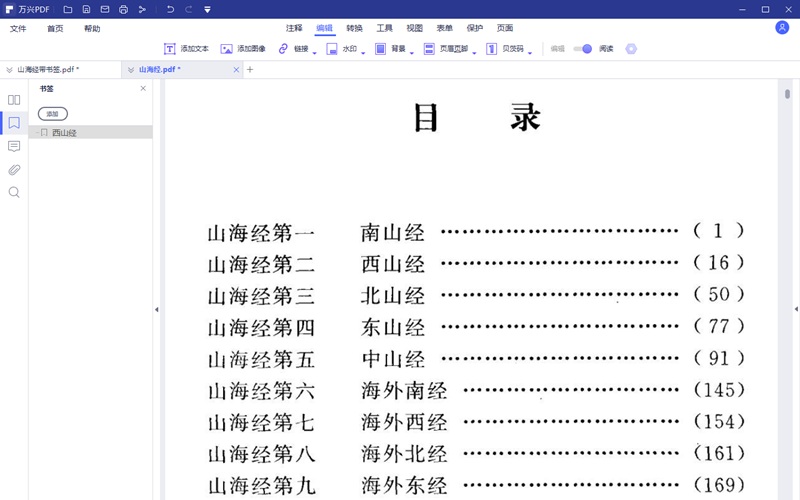
Task: Click the 添加 button to add bookmark
Action: point(53,114)
